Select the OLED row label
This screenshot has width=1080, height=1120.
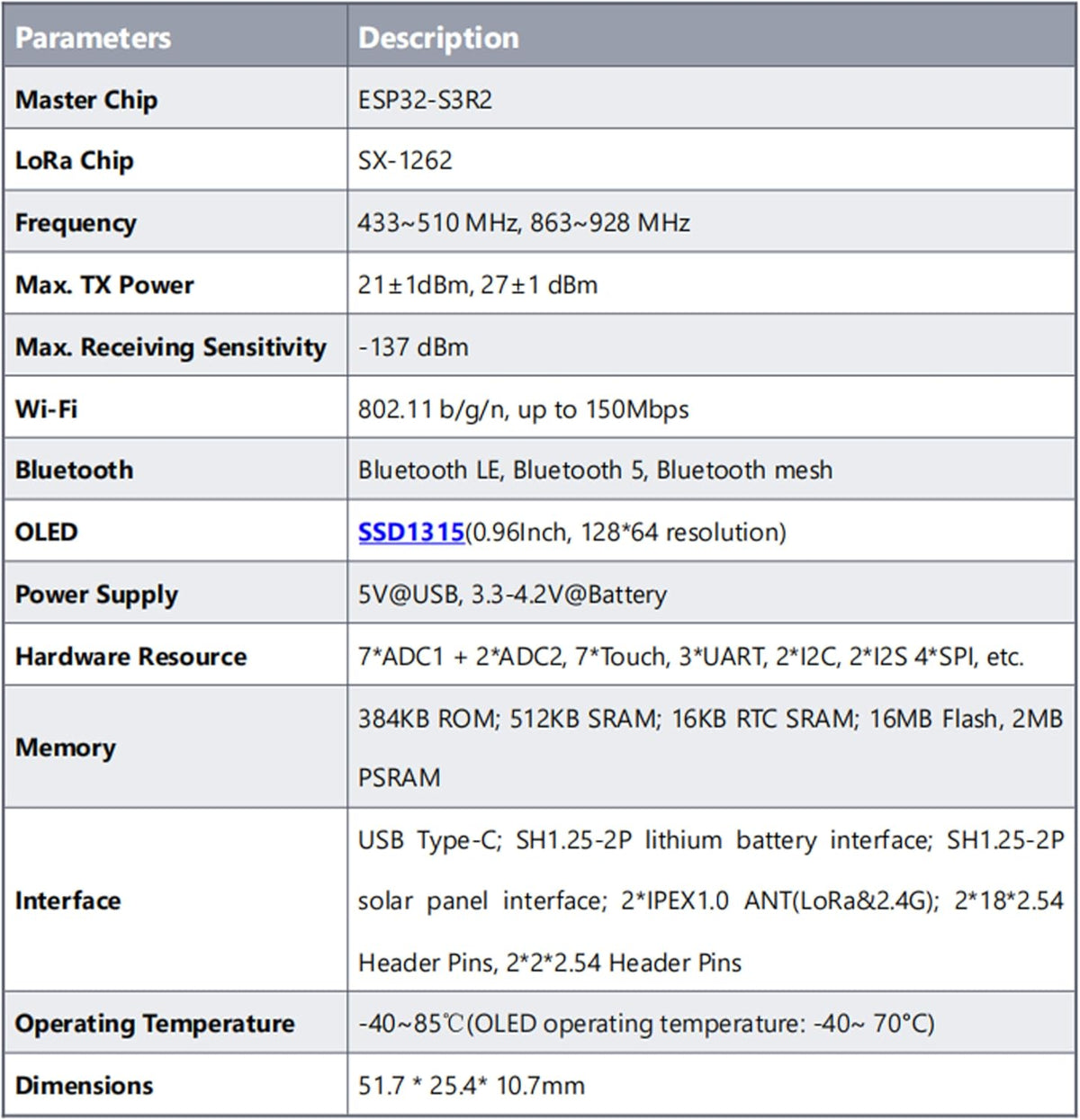pos(46,533)
